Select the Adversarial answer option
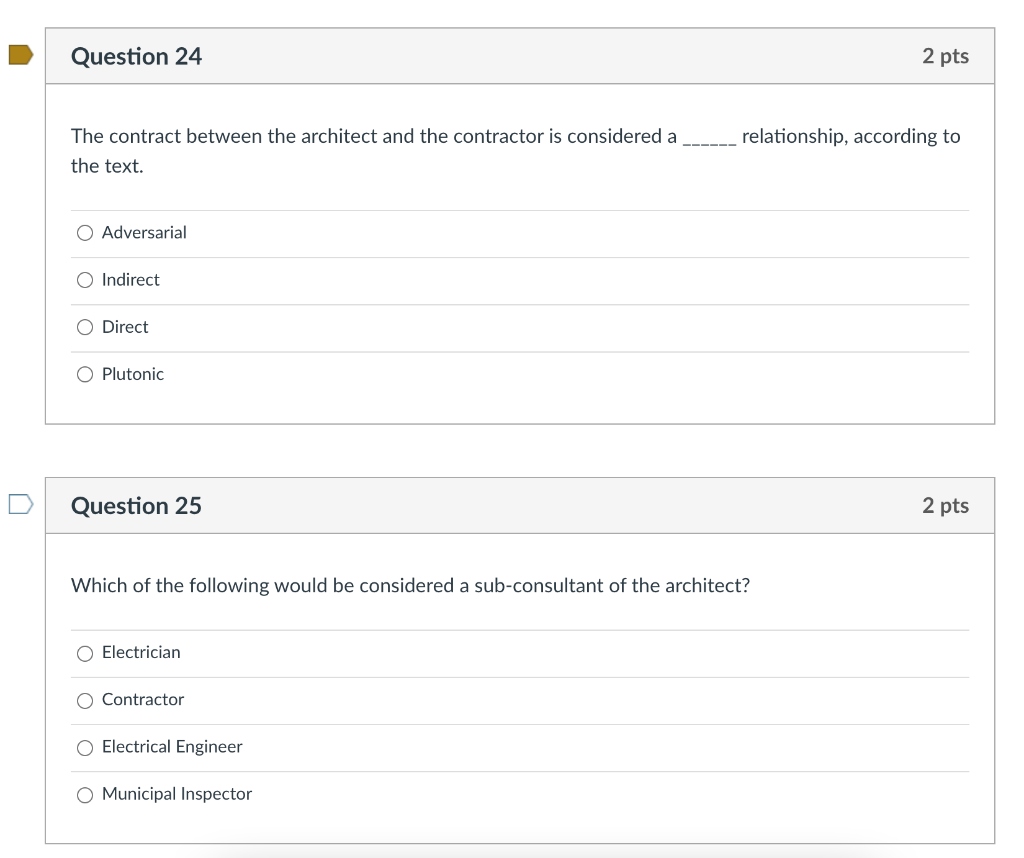Image resolution: width=1024 pixels, height=858 pixels. point(86,232)
